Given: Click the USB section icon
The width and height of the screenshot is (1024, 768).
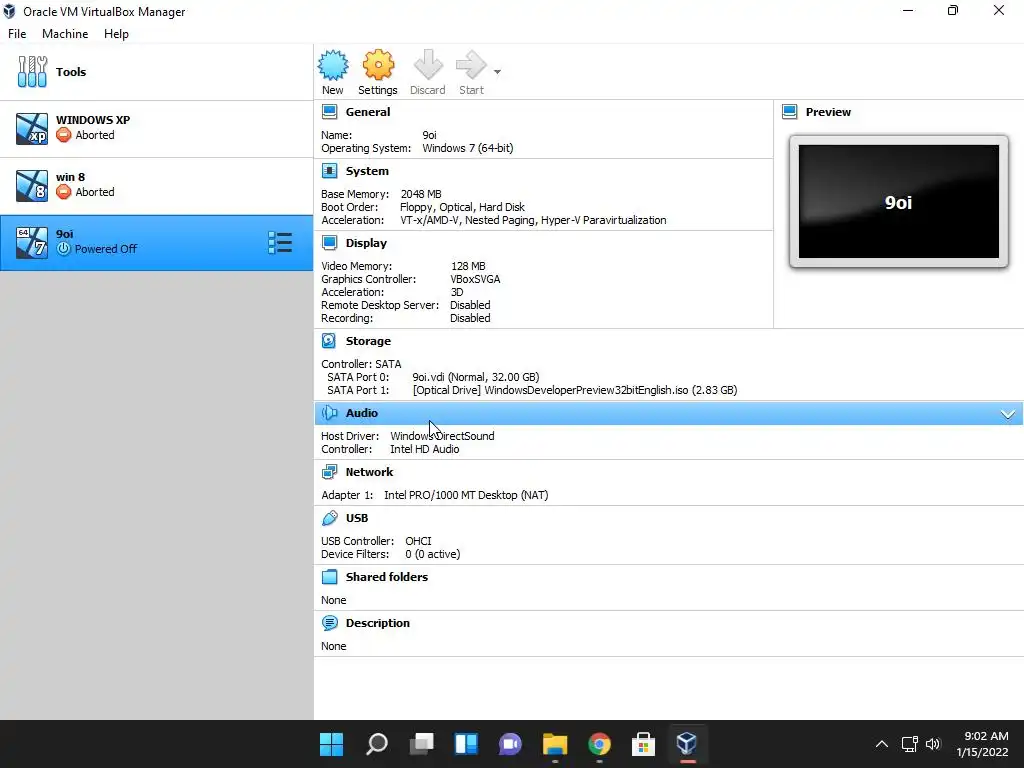Looking at the screenshot, I should click(x=330, y=518).
